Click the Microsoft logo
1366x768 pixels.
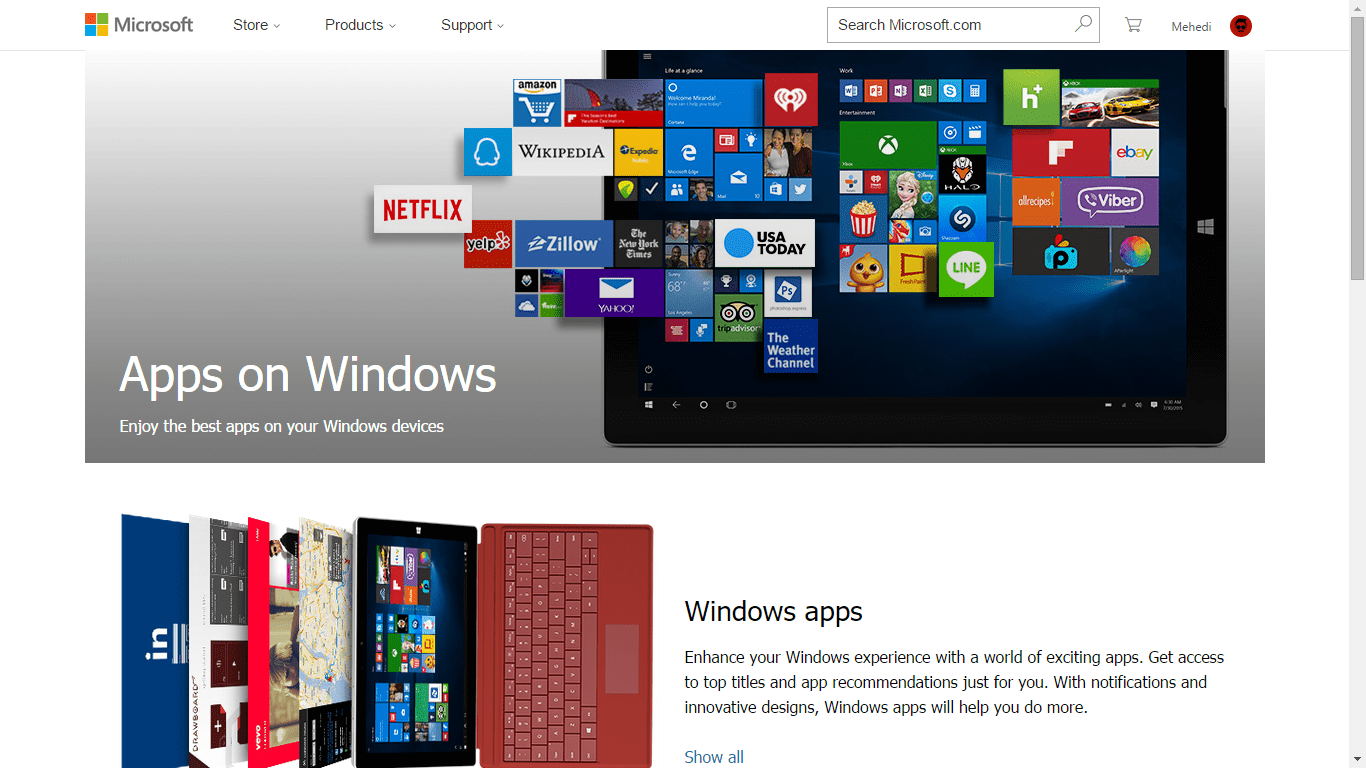(139, 25)
